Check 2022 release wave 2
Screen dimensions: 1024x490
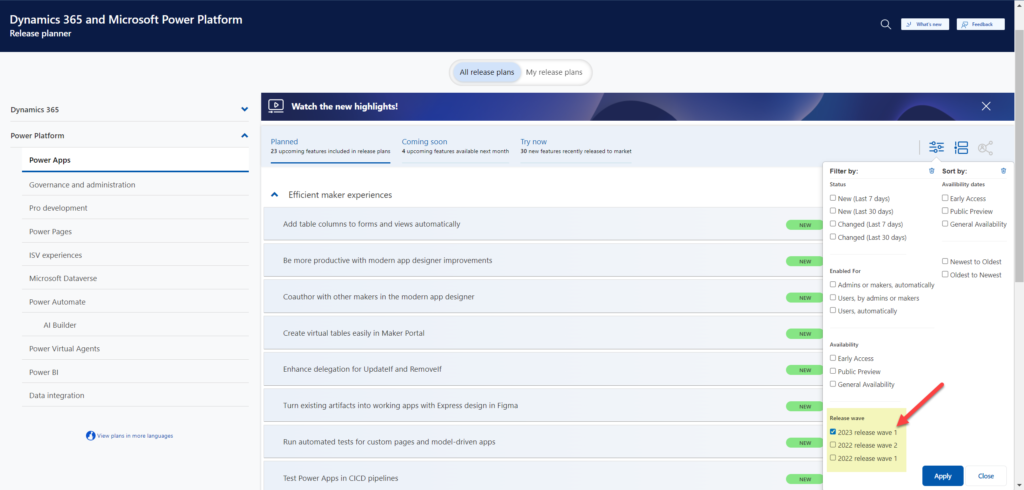coord(833,445)
